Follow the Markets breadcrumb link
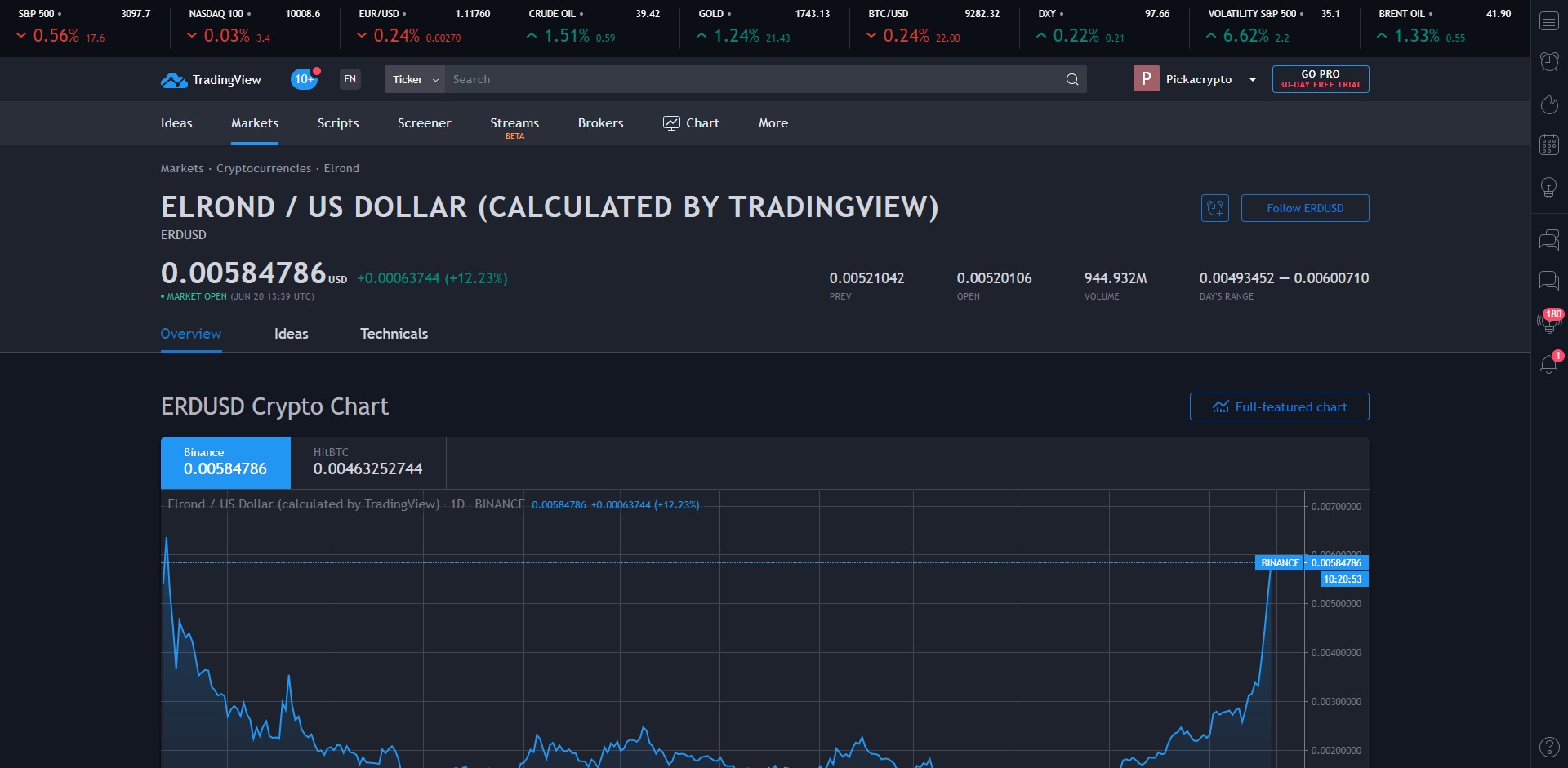The image size is (1568, 768). 182,168
